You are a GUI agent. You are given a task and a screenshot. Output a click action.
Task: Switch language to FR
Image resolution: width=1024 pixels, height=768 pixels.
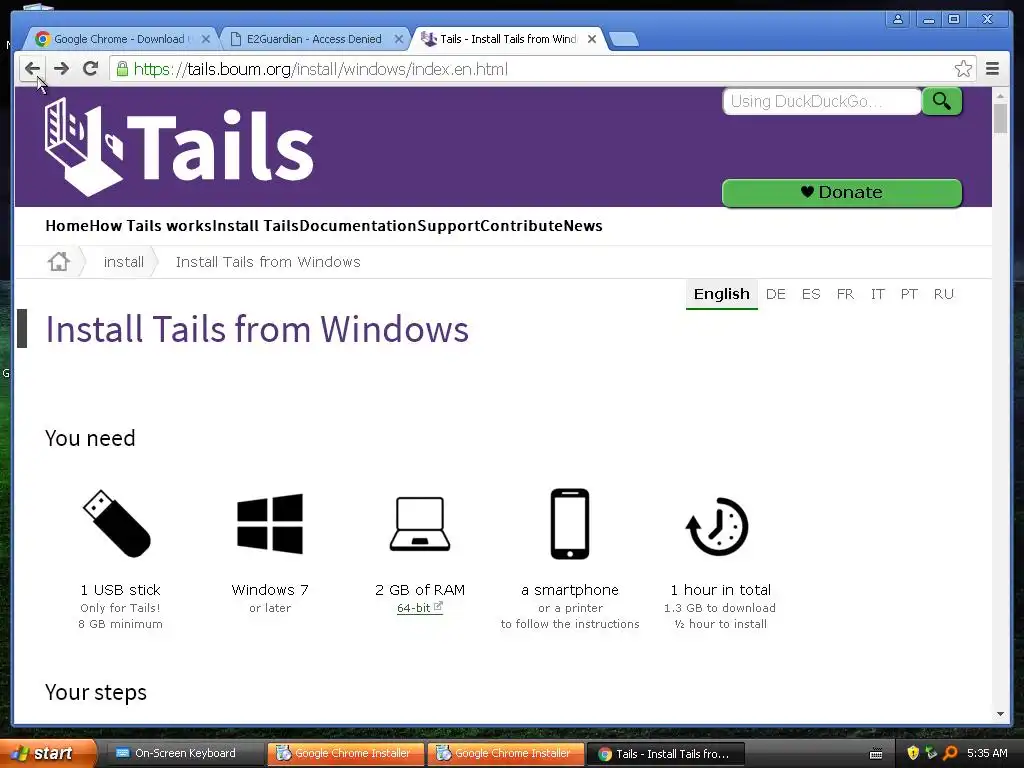click(845, 295)
